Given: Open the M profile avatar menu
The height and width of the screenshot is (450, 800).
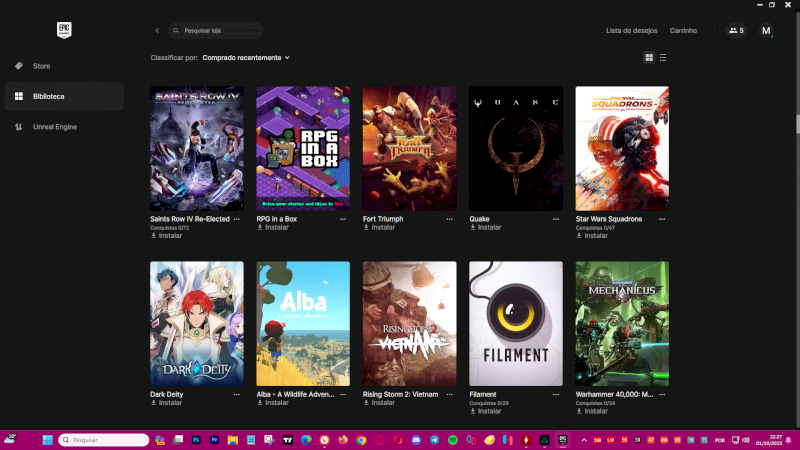Looking at the screenshot, I should 766,31.
